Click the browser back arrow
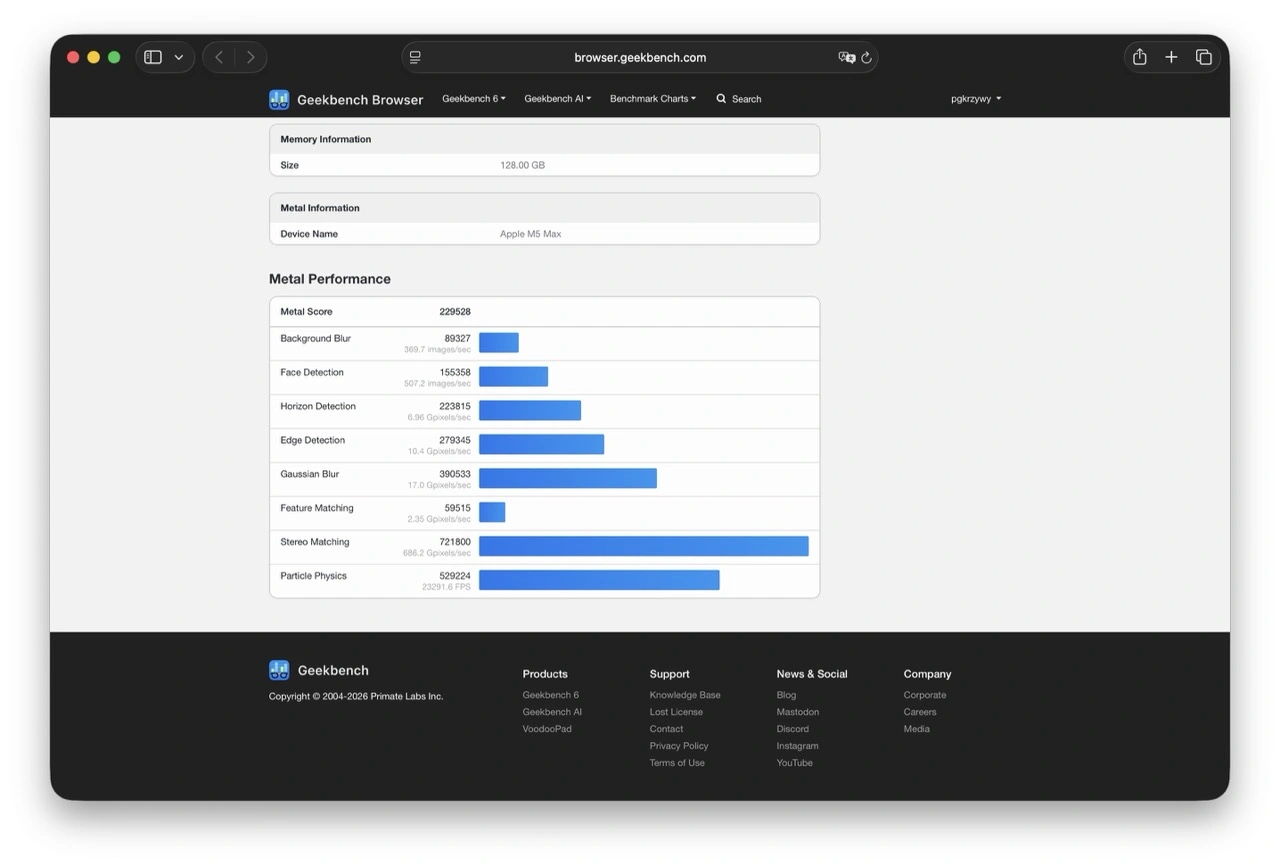Screen dimensions: 1280x866 click(x=219, y=57)
